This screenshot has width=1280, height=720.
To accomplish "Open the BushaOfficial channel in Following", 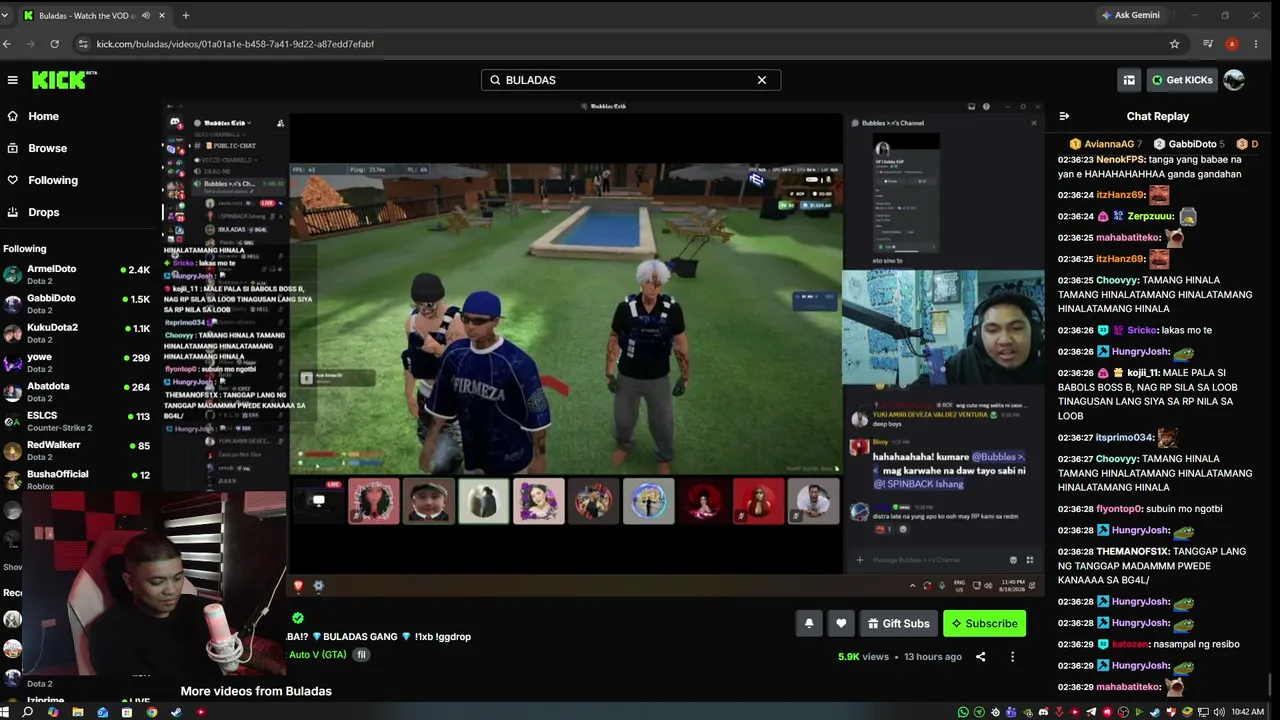I will coord(78,479).
